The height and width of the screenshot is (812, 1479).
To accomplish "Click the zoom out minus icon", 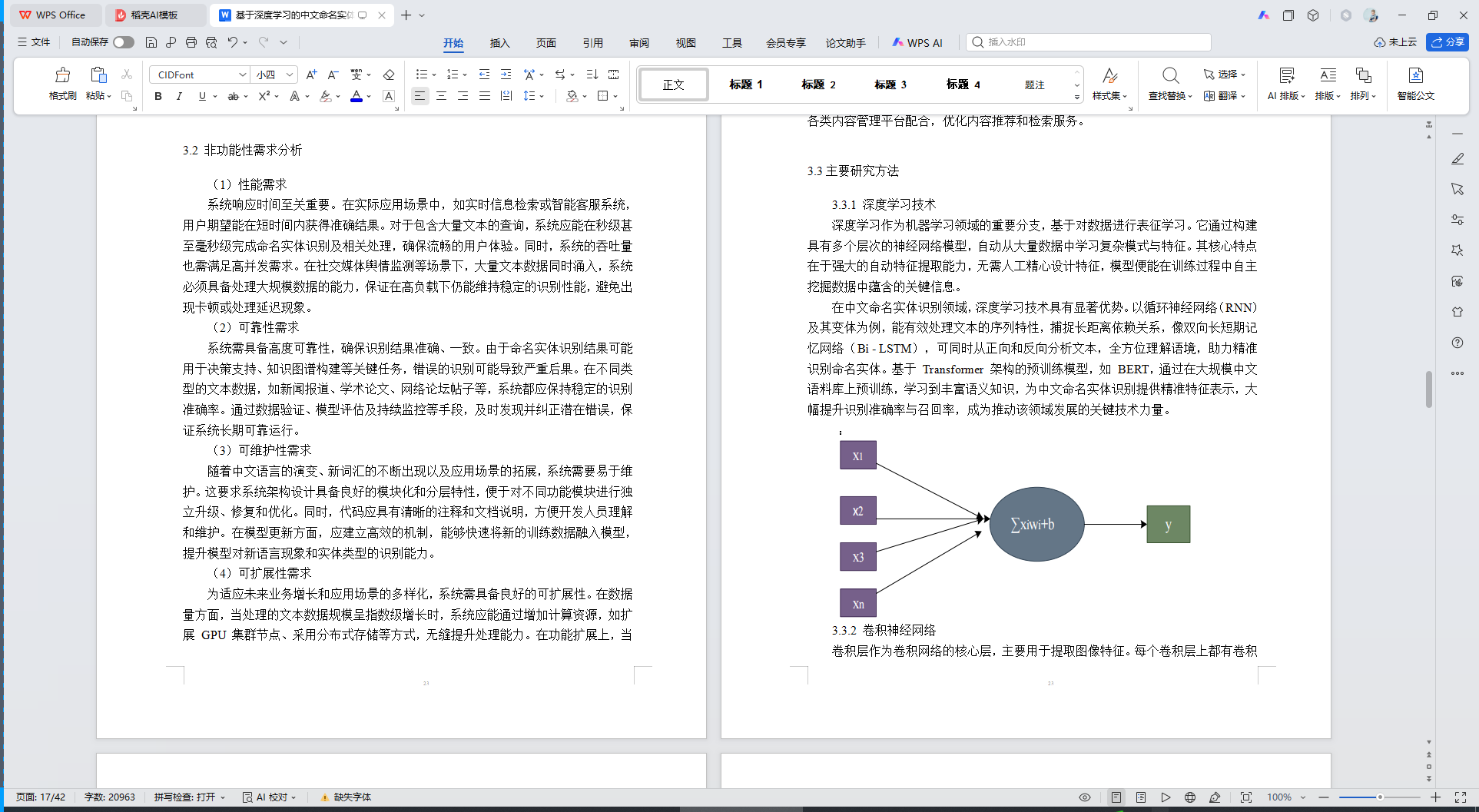I will 1324,797.
